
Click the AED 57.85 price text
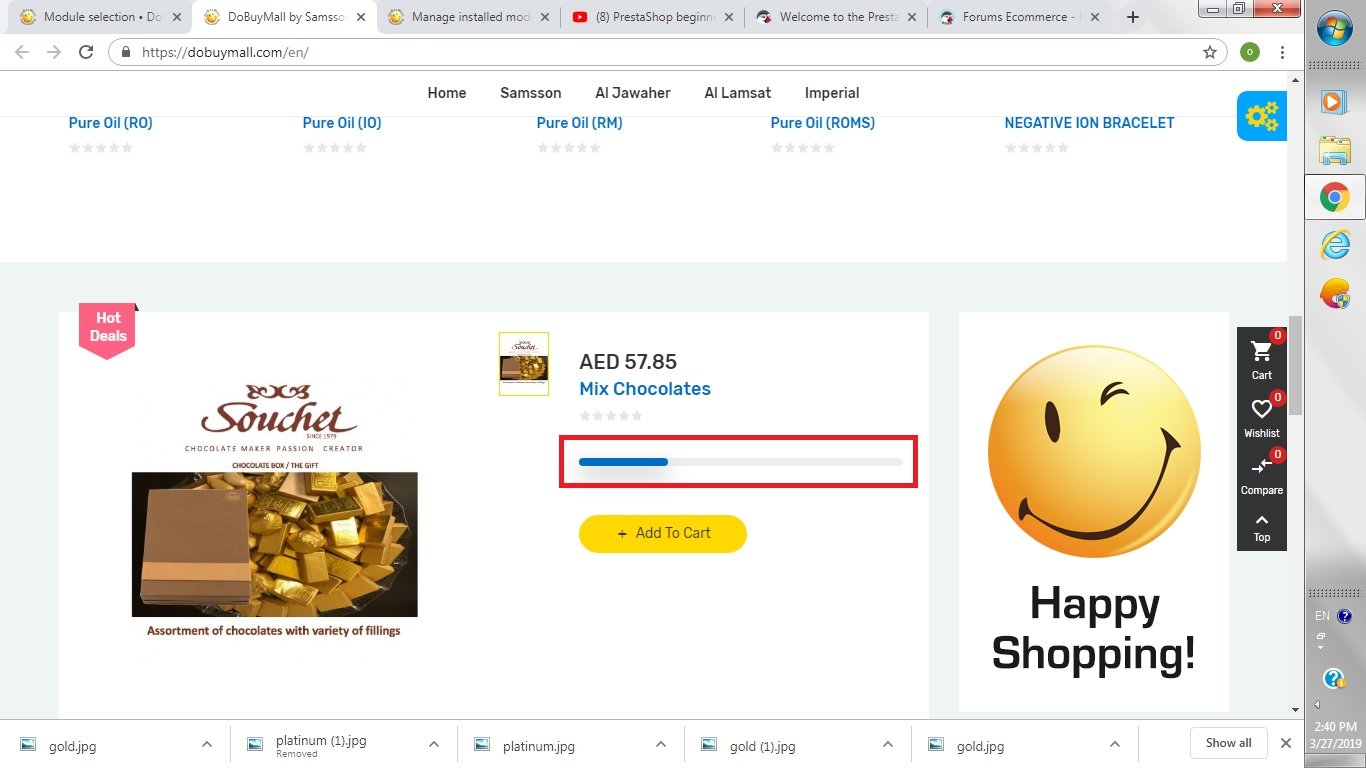(628, 362)
